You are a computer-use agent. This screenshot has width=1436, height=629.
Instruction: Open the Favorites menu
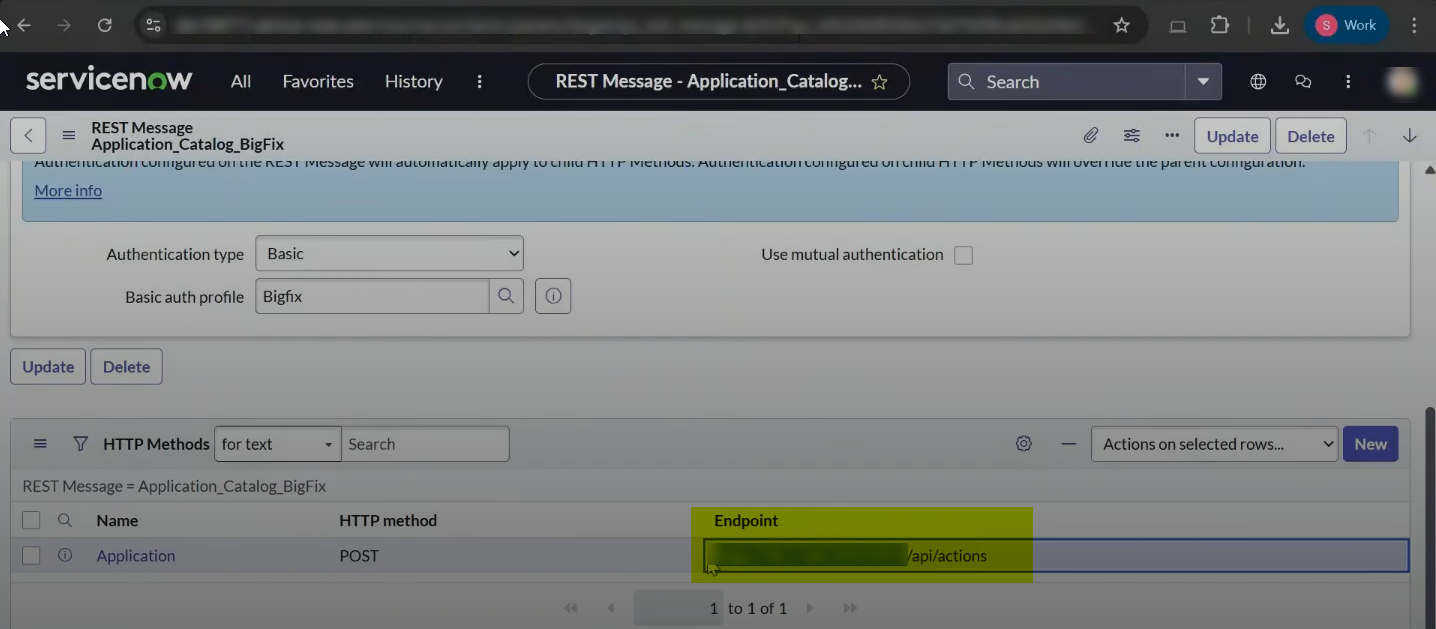pyautogui.click(x=318, y=82)
